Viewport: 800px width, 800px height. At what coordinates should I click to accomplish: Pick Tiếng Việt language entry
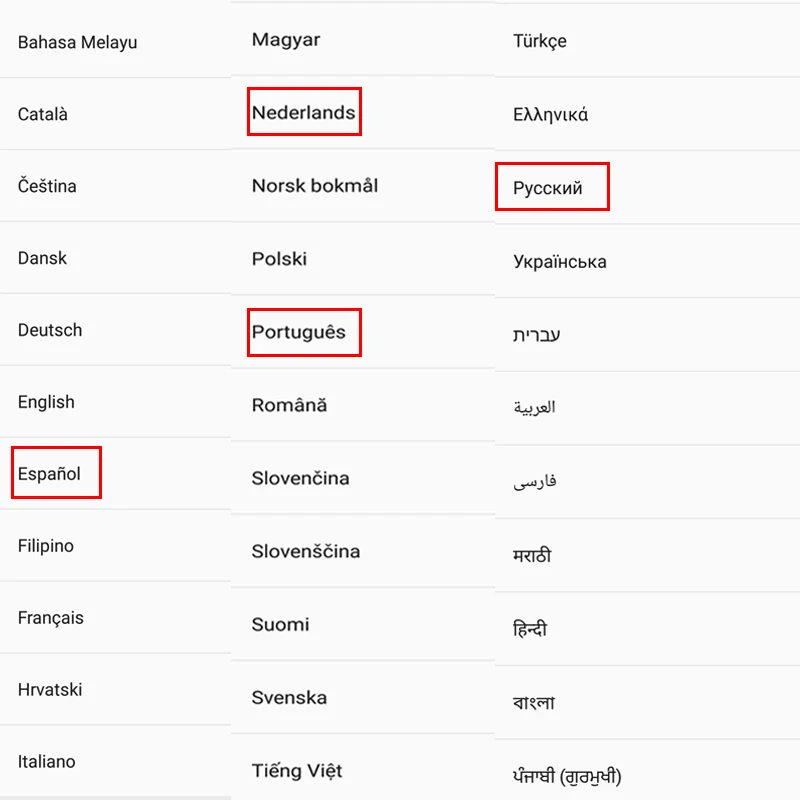[297, 771]
